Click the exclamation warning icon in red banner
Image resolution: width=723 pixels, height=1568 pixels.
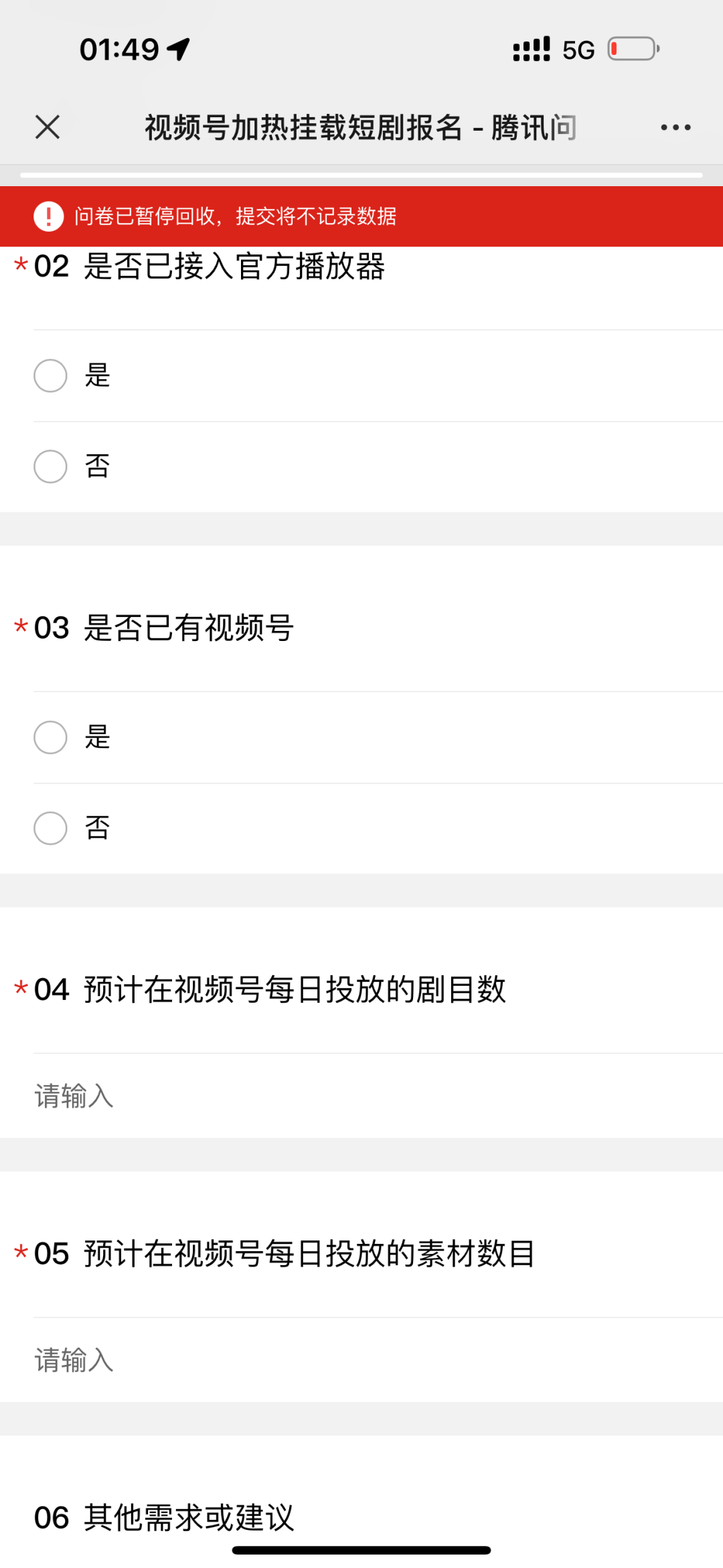click(46, 217)
